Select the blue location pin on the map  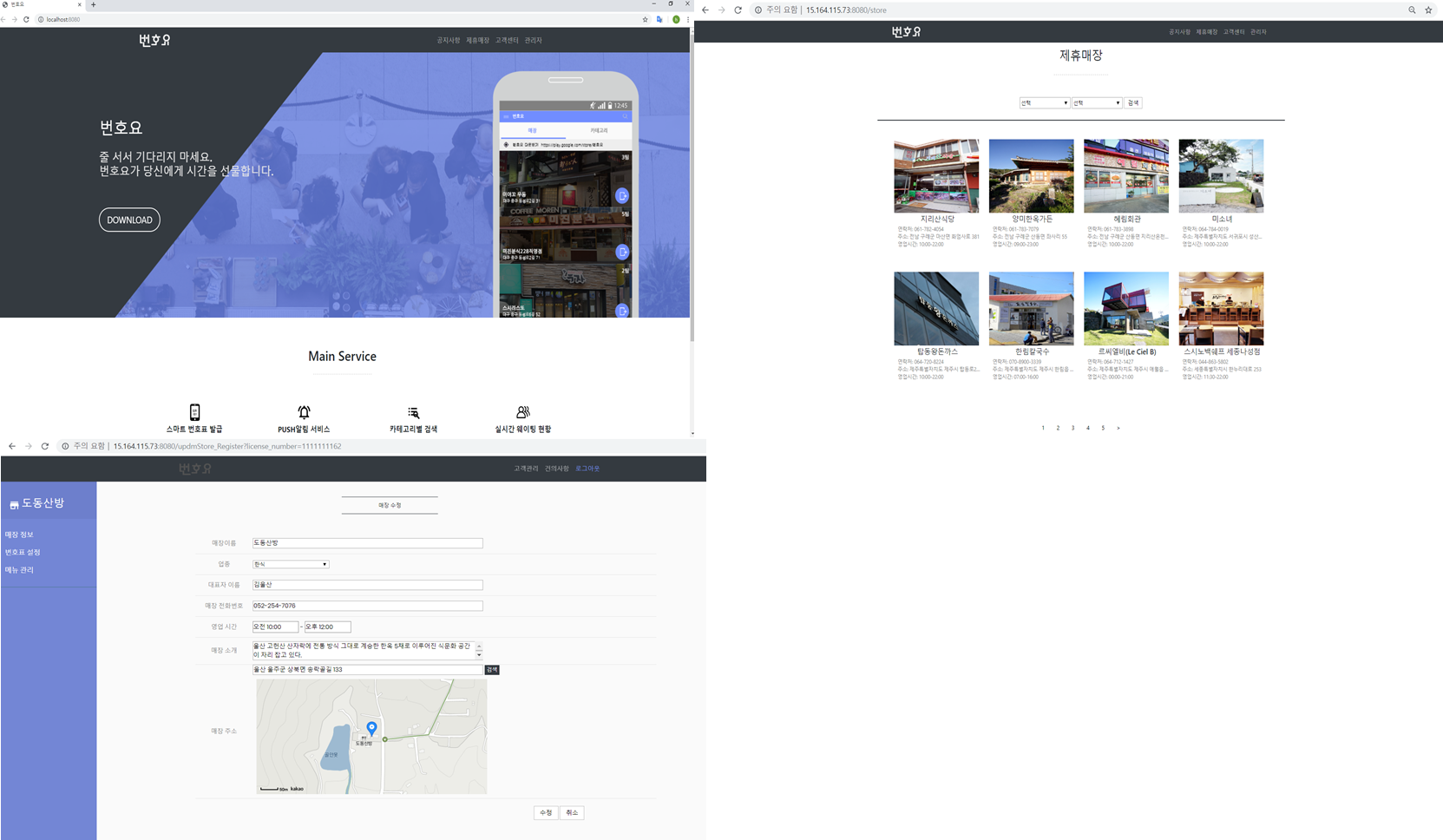coord(371,728)
